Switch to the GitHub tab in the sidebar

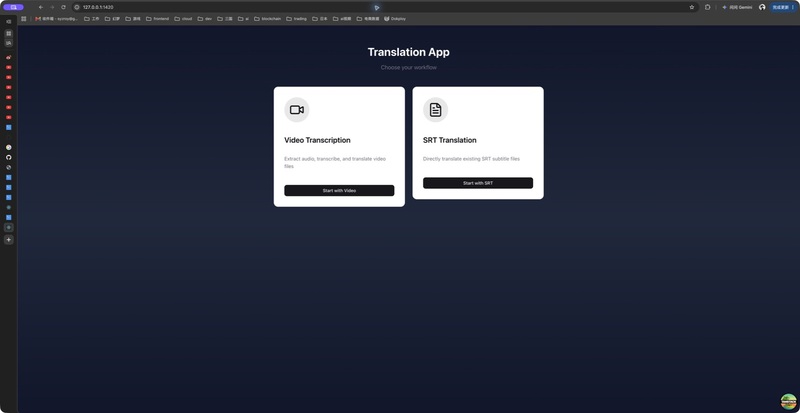[9, 157]
